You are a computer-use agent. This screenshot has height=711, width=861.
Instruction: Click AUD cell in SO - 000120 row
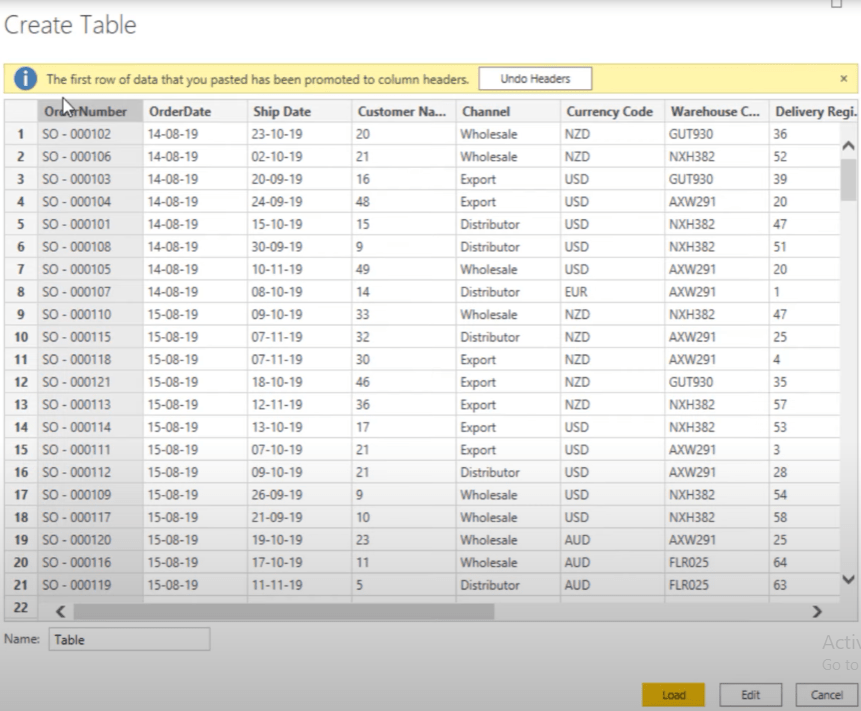(612, 540)
